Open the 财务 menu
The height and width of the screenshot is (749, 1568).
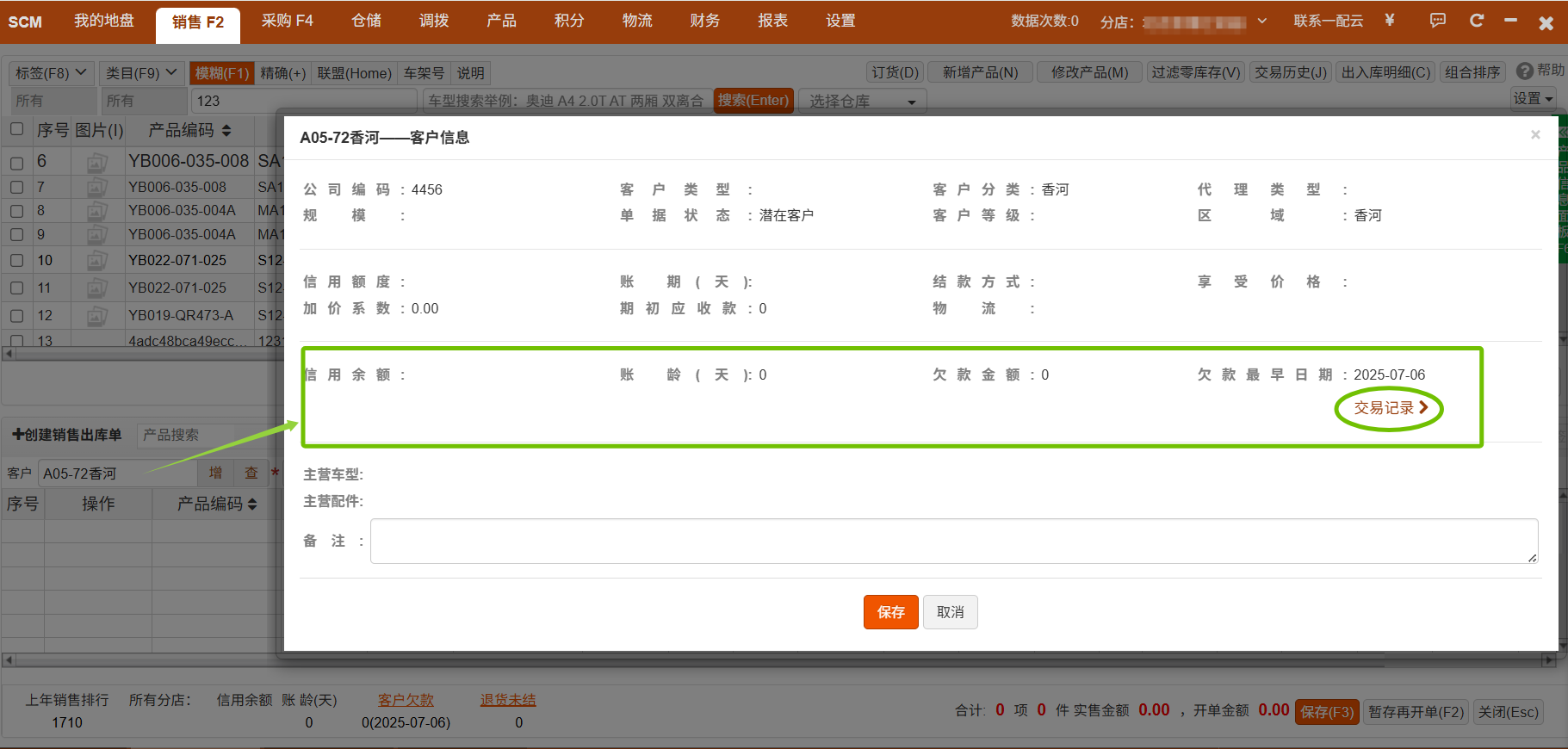705,21
